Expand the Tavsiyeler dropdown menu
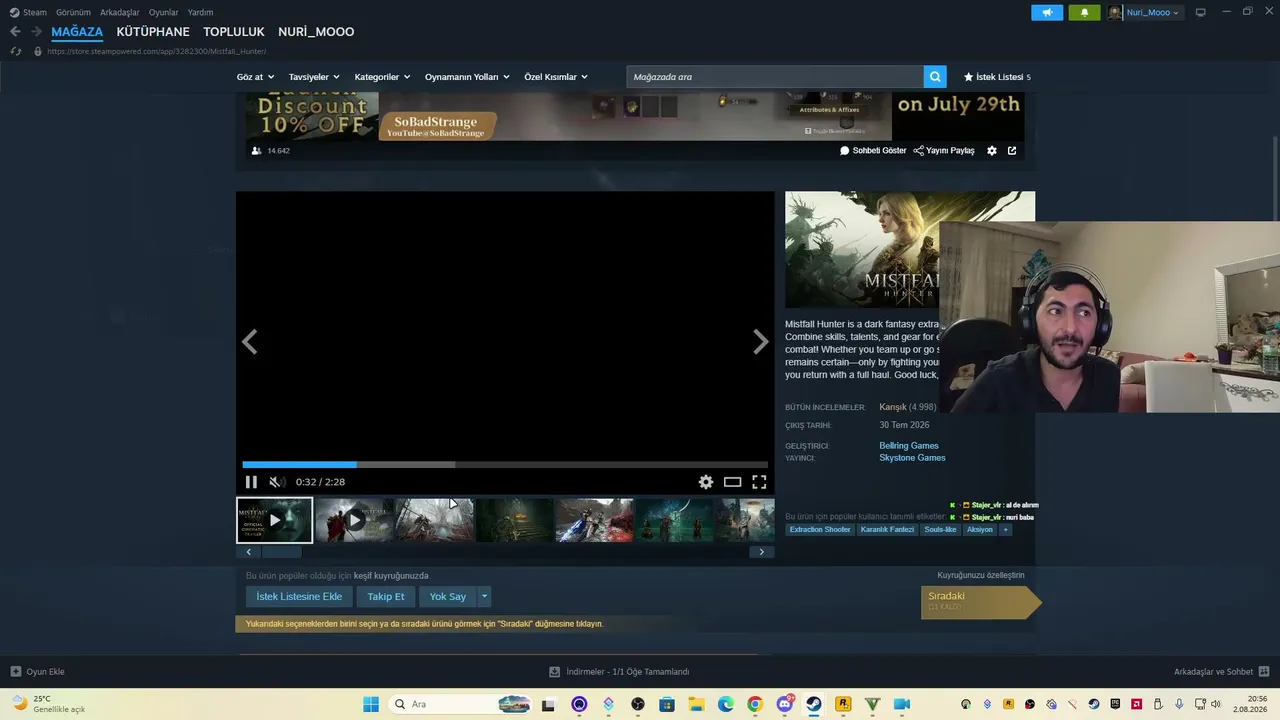Screen dimensions: 1280x720 click(x=314, y=77)
